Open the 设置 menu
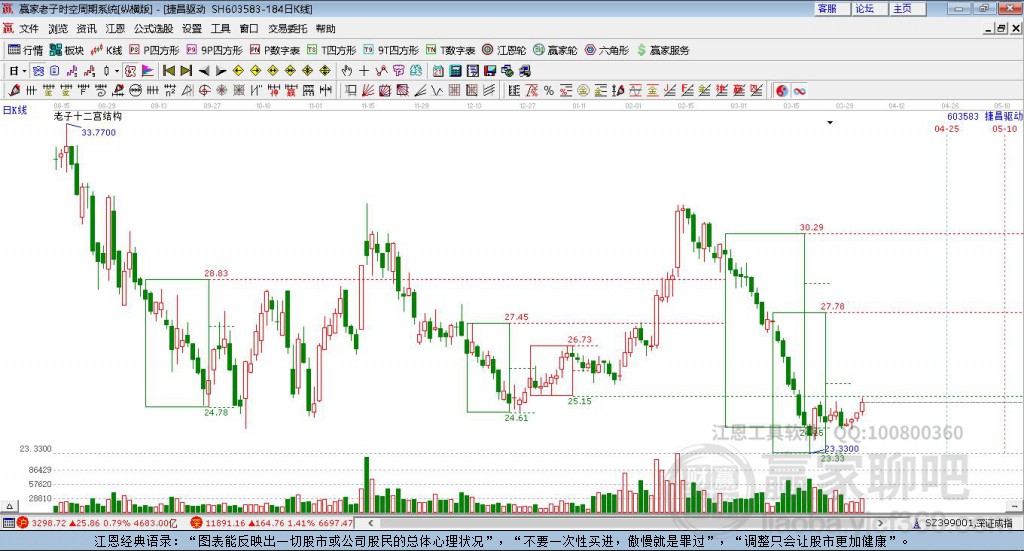 192,29
